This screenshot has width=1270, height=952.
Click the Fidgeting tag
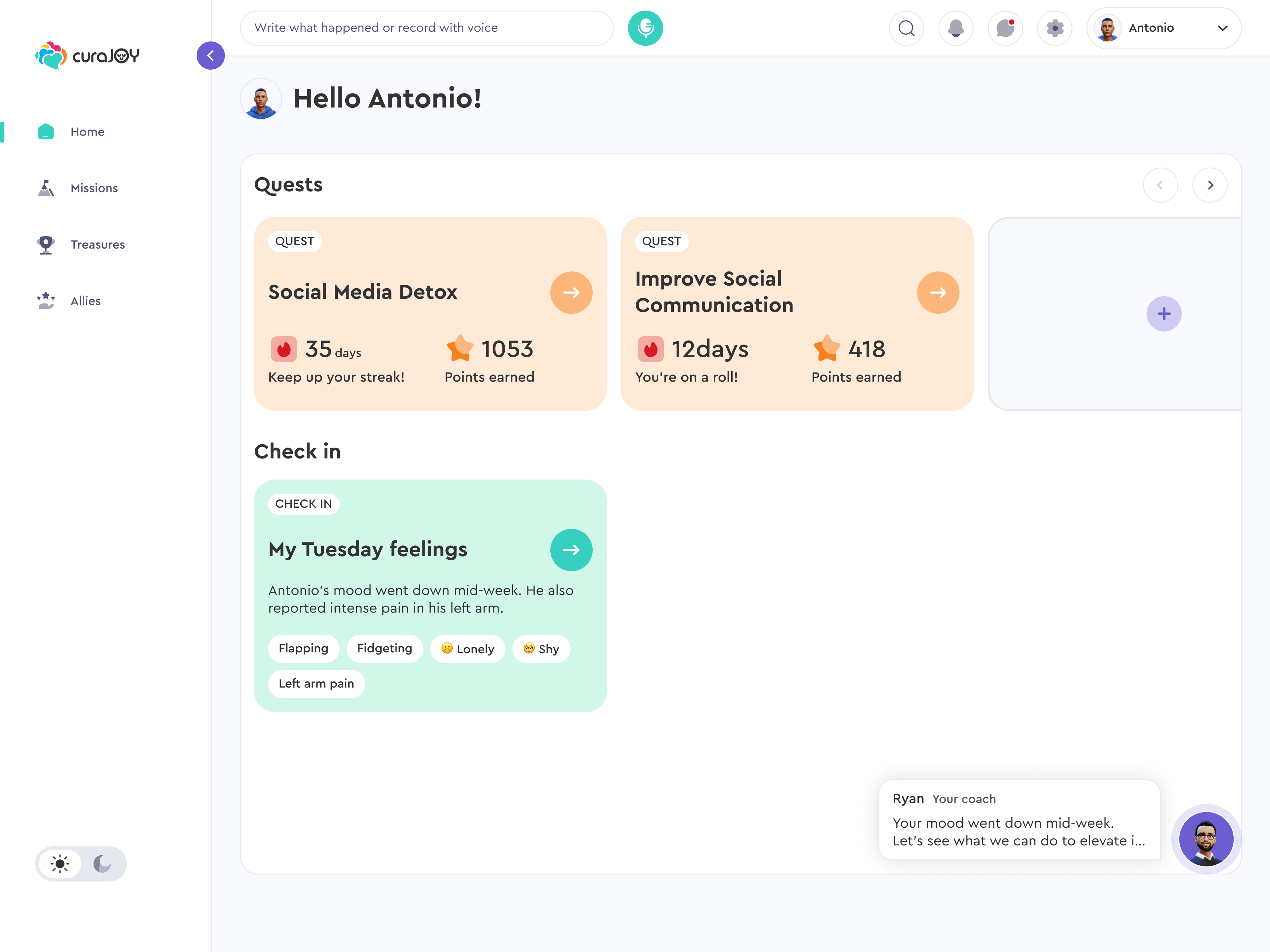[x=385, y=649]
